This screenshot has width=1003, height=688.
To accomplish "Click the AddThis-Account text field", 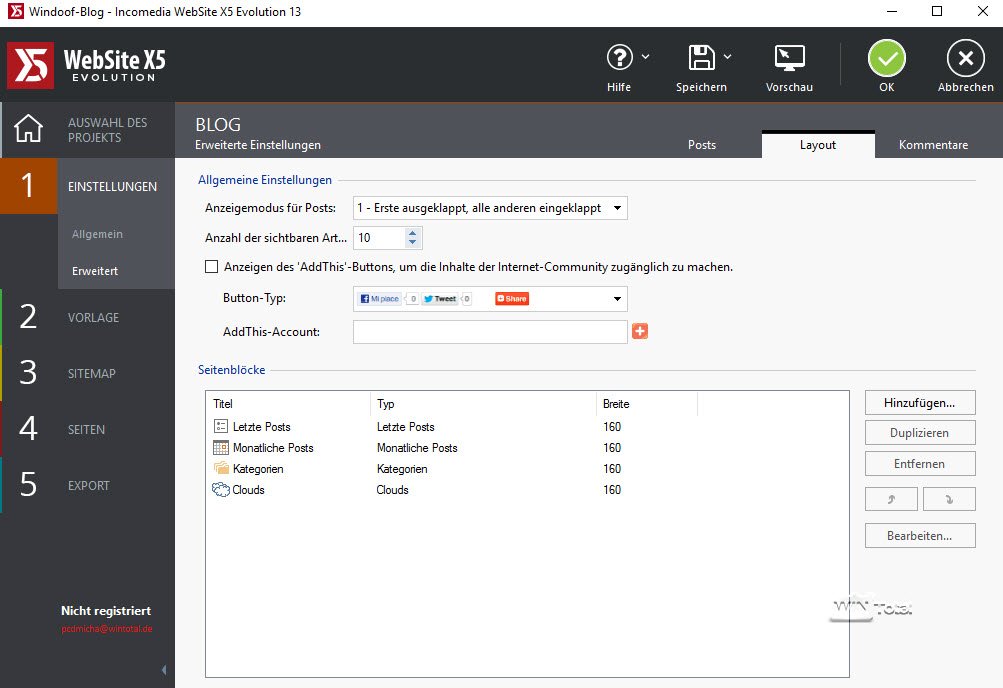I will click(x=490, y=331).
